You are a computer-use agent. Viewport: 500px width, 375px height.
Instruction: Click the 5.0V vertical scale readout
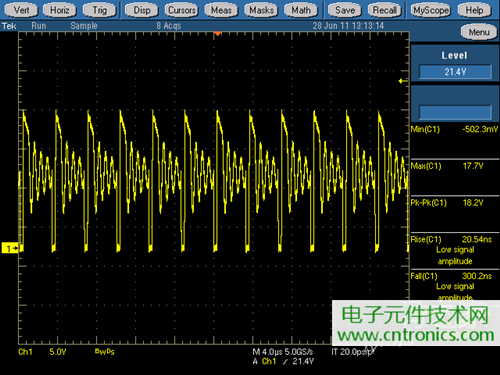[x=58, y=352]
